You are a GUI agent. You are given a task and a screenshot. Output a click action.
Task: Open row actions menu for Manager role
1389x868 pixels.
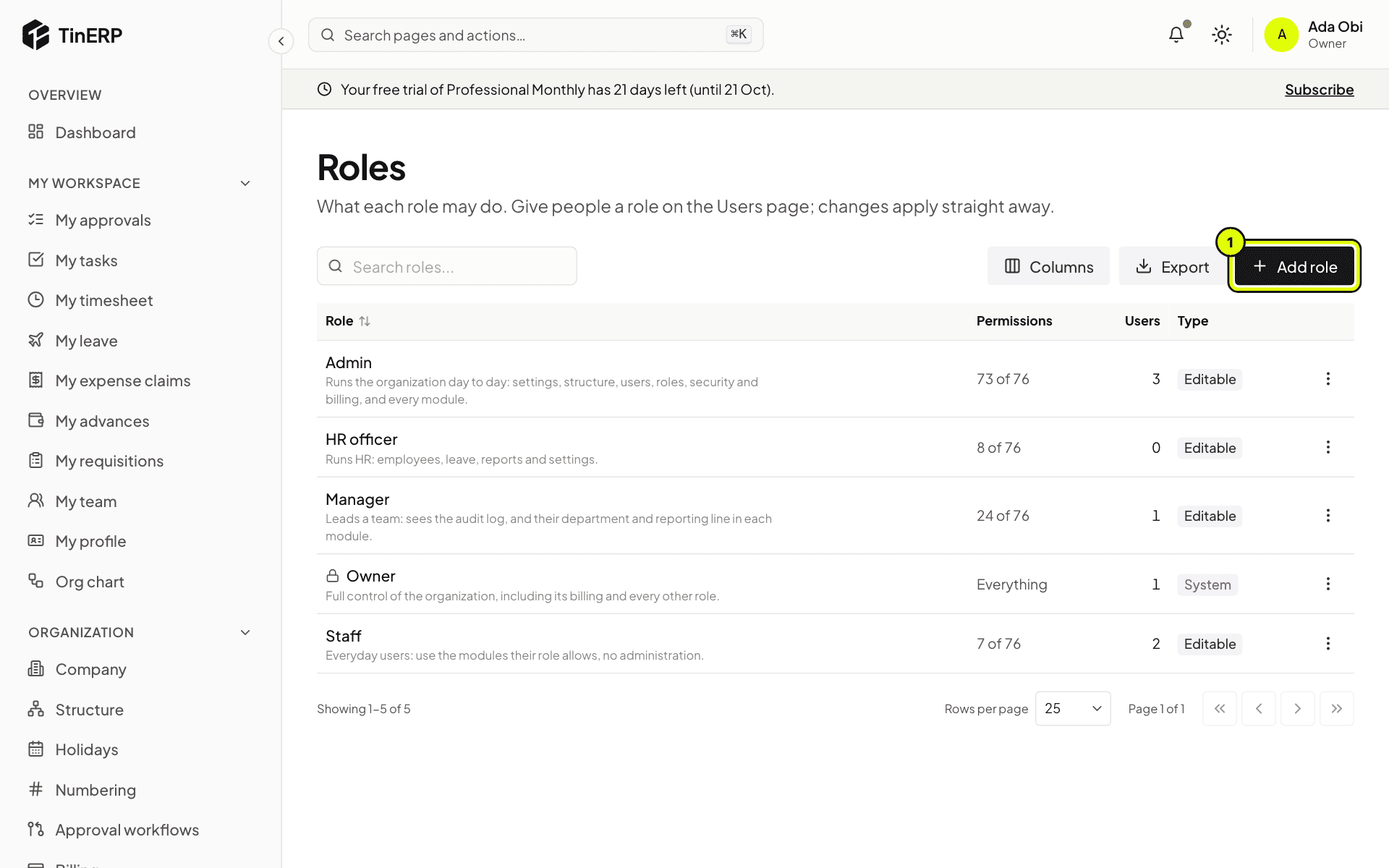tap(1328, 516)
